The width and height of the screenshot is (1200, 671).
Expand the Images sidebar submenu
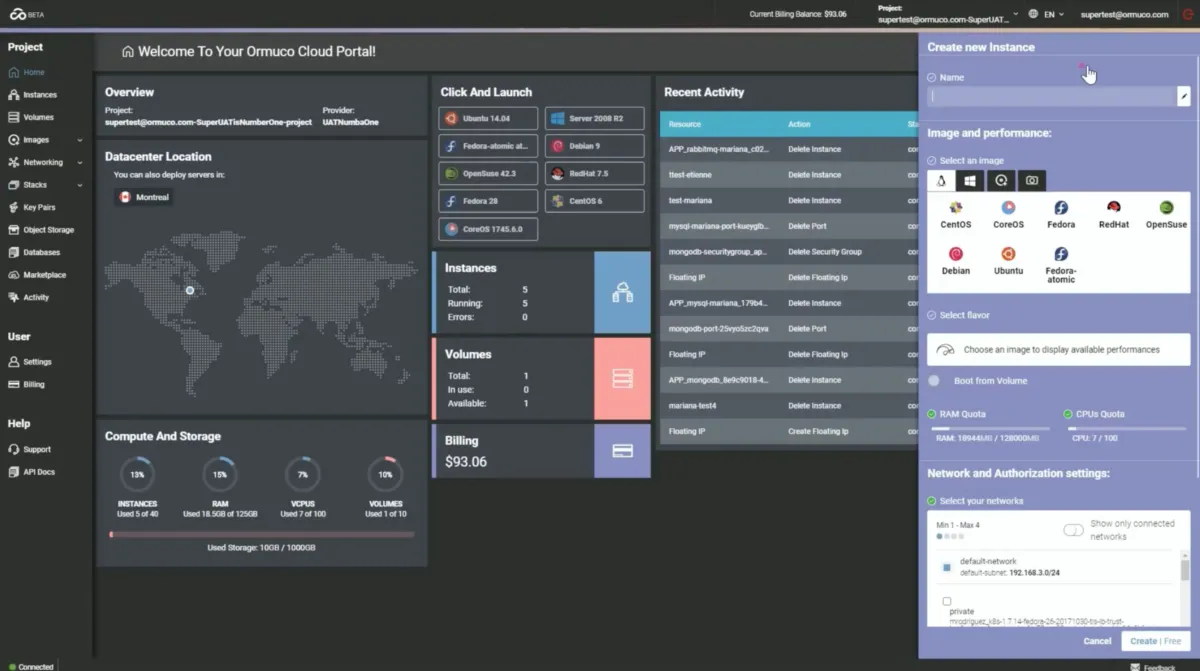(x=80, y=140)
